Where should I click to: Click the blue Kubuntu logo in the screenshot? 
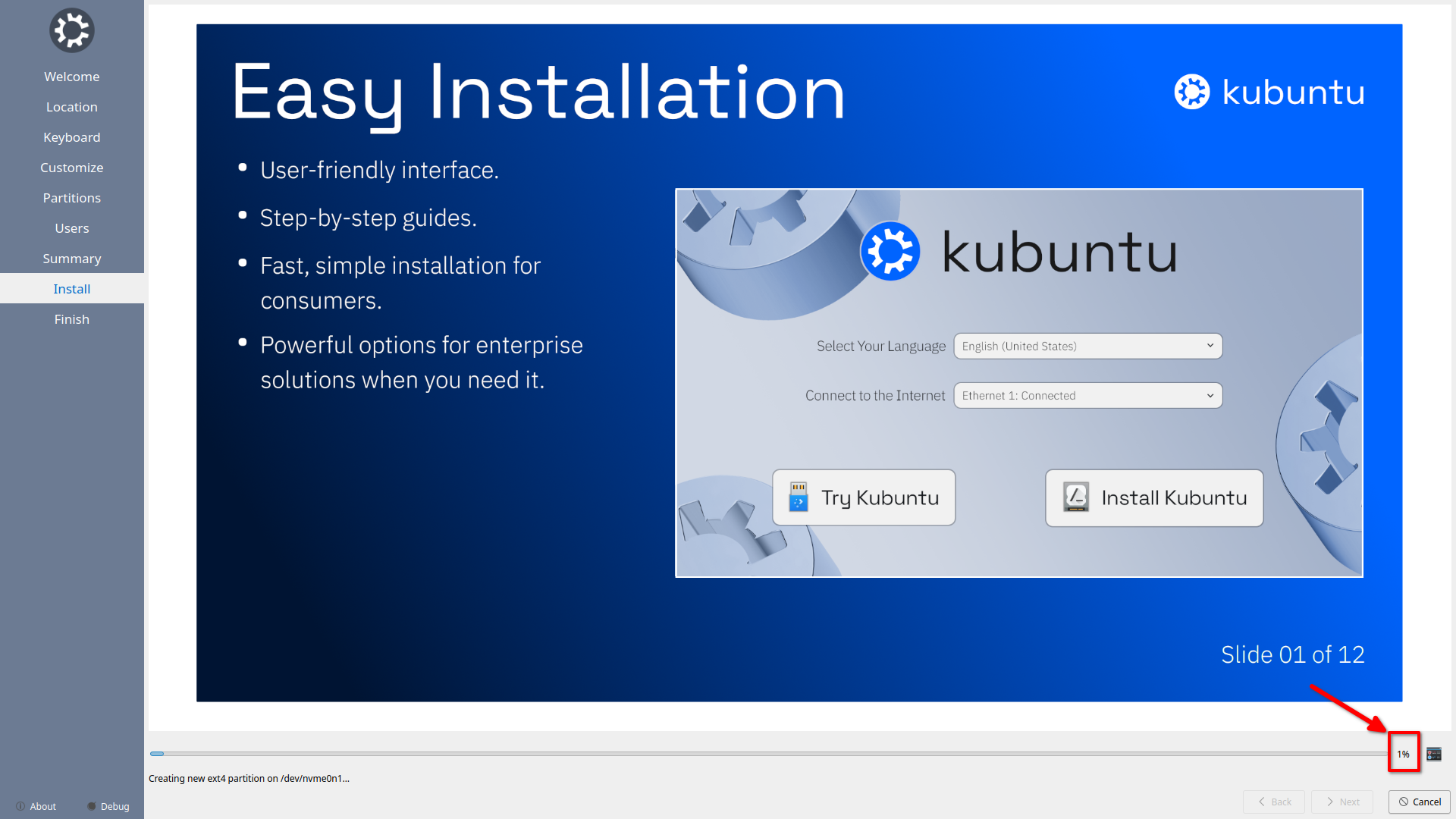890,251
